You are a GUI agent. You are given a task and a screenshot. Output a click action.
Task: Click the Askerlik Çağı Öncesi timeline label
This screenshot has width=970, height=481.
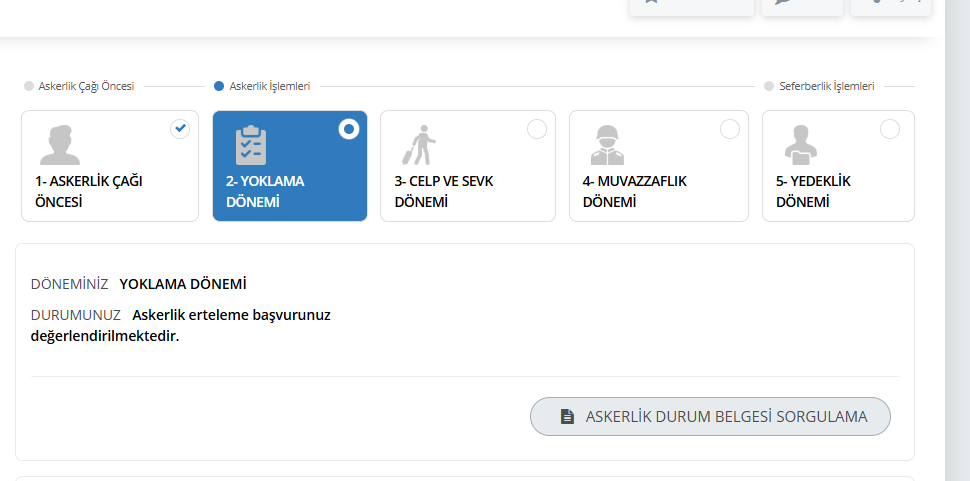tap(86, 86)
